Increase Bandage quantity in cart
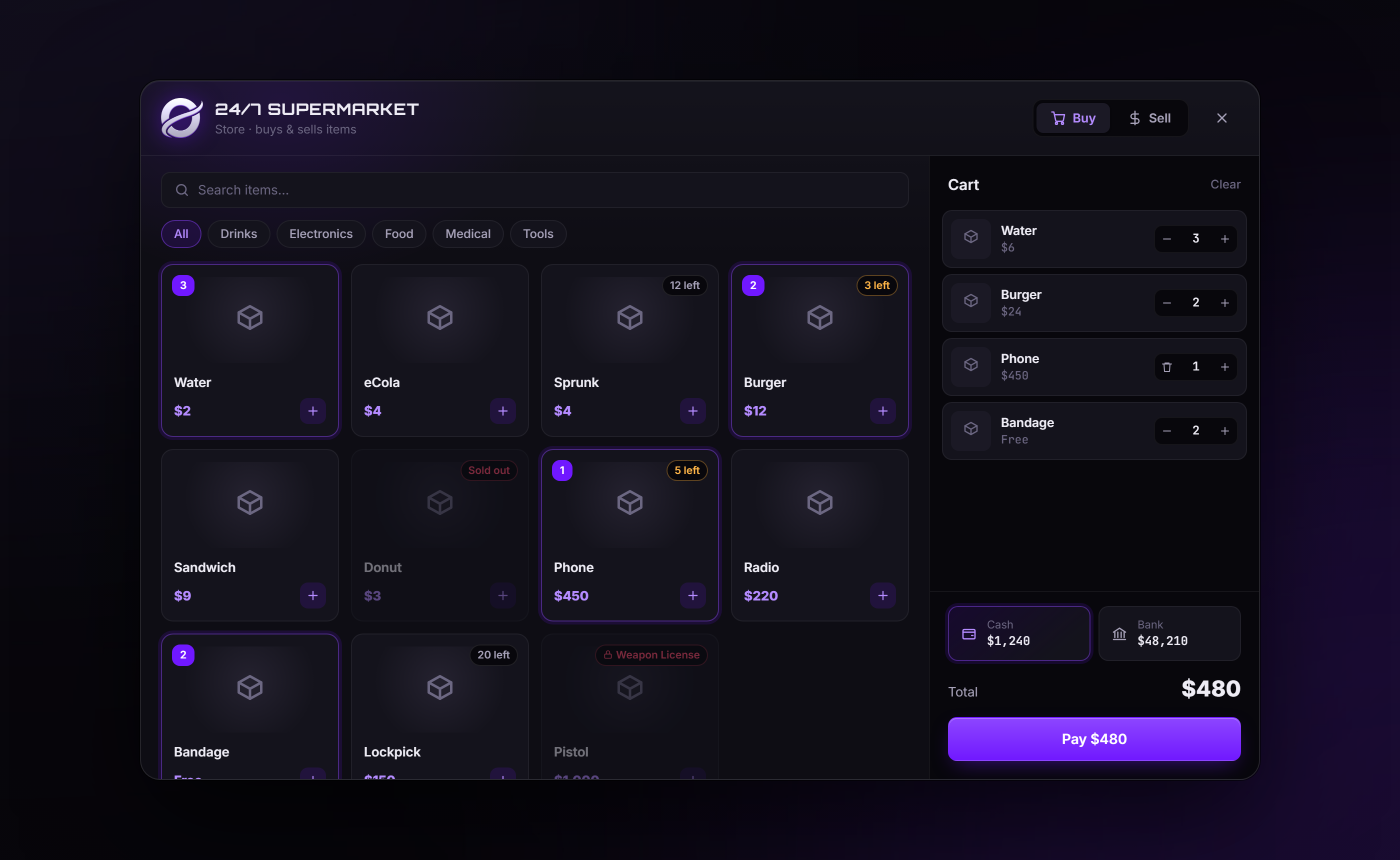Screen dimensions: 1400x860 click(1225, 431)
